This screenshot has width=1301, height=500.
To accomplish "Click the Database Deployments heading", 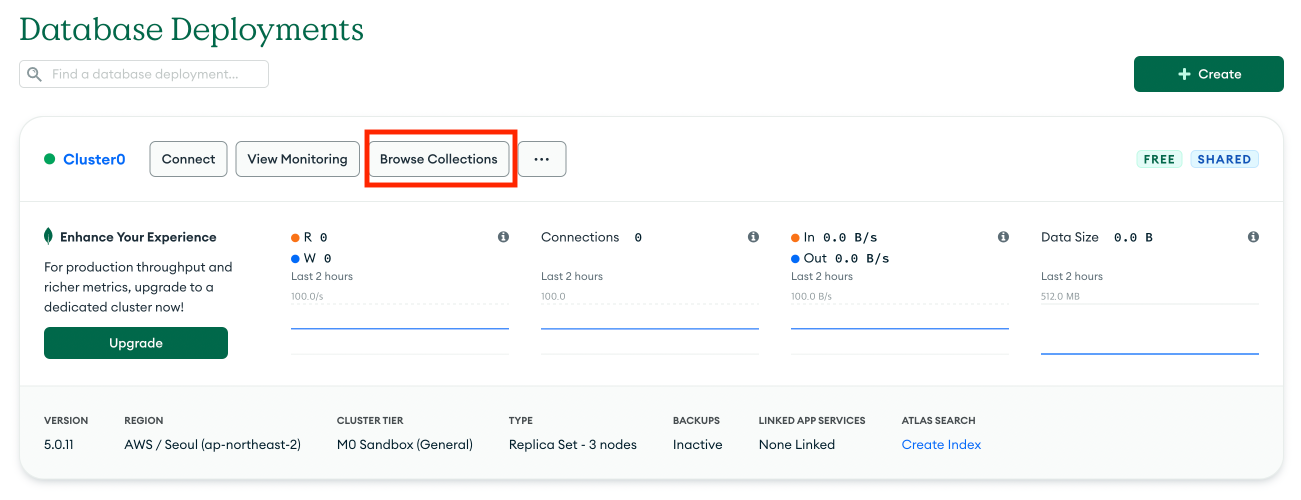I will 192,29.
